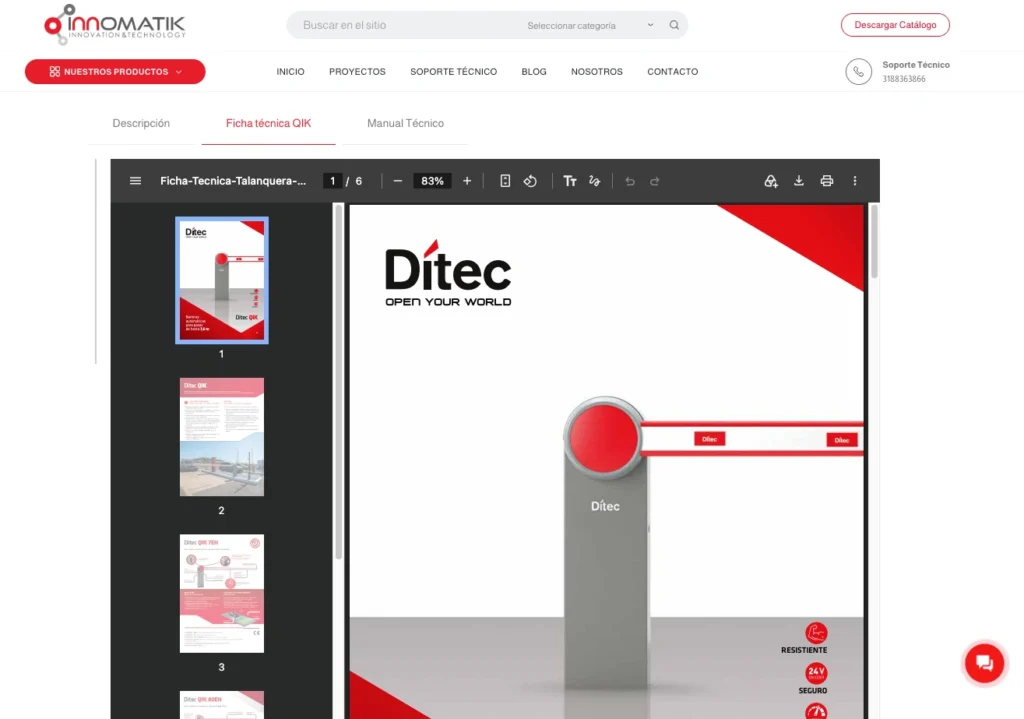Screen dimensions: 1024x719
Task: Download the PDF file
Action: click(799, 181)
